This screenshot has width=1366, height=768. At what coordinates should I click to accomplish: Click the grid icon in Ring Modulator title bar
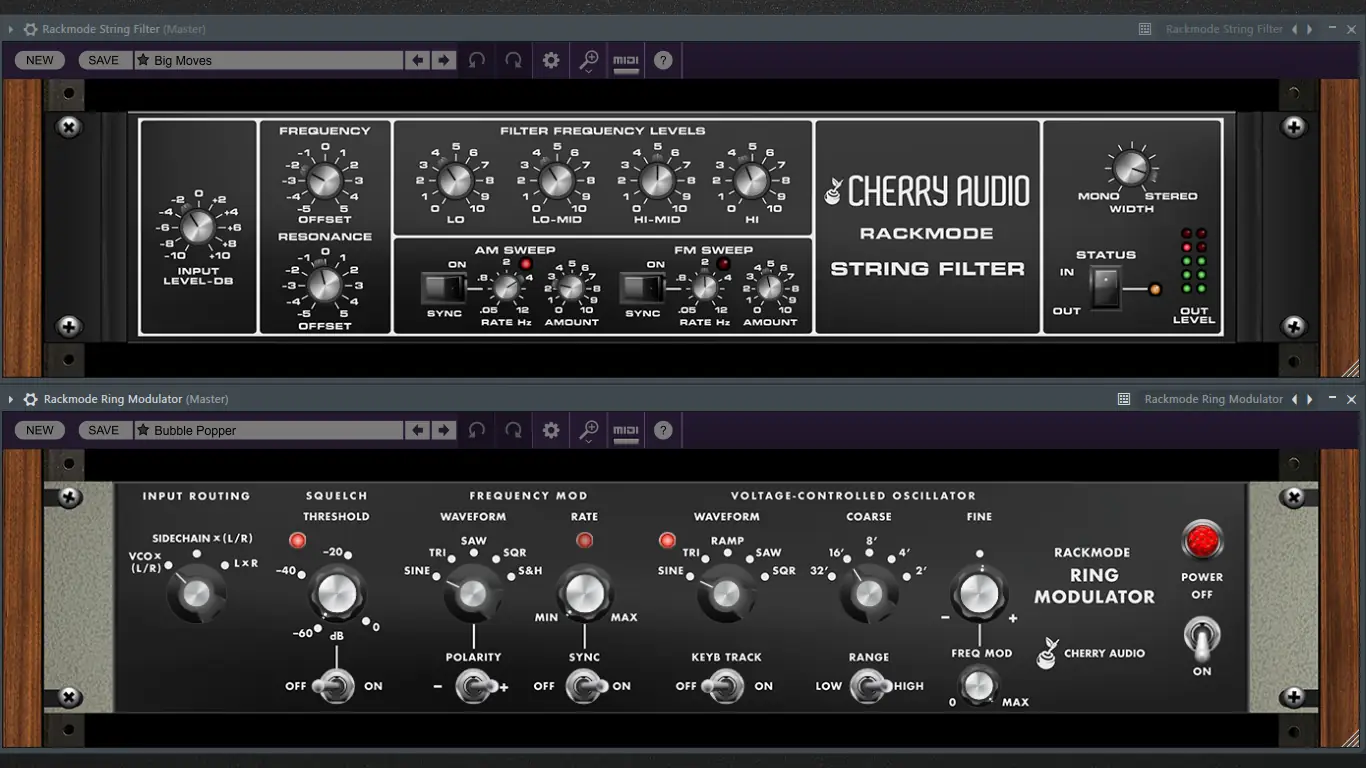(1124, 399)
